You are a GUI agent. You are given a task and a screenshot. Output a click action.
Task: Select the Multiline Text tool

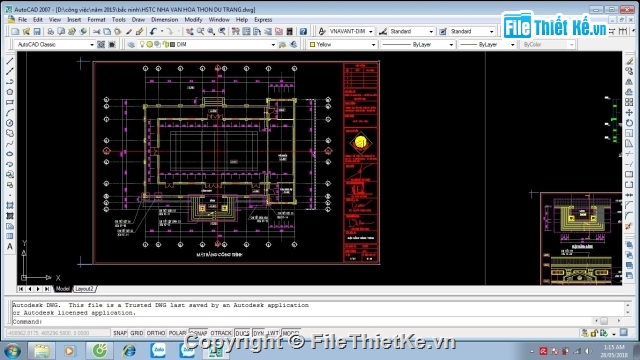[10, 247]
